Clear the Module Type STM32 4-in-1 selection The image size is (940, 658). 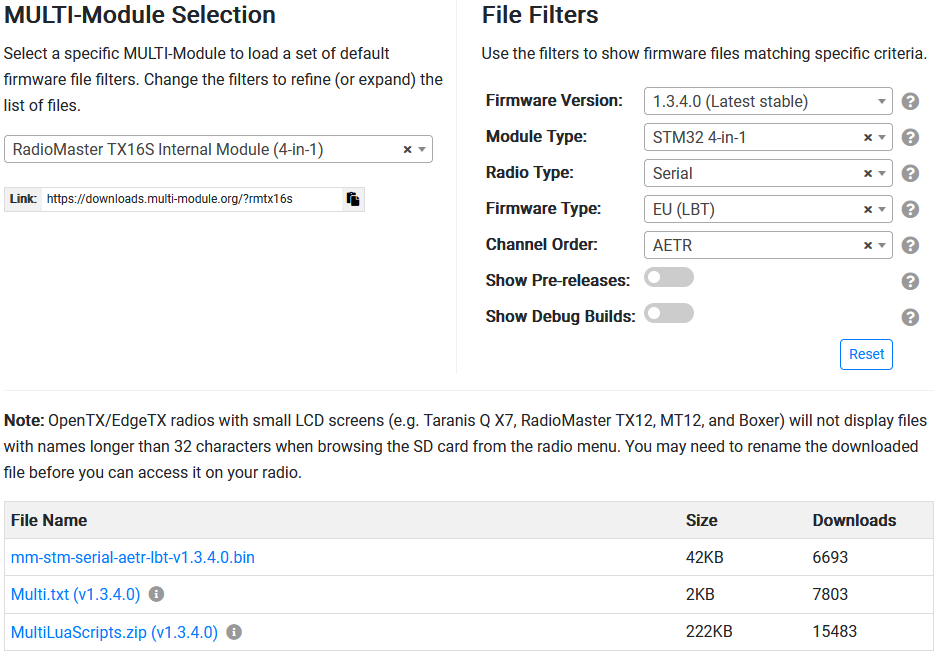pos(867,137)
